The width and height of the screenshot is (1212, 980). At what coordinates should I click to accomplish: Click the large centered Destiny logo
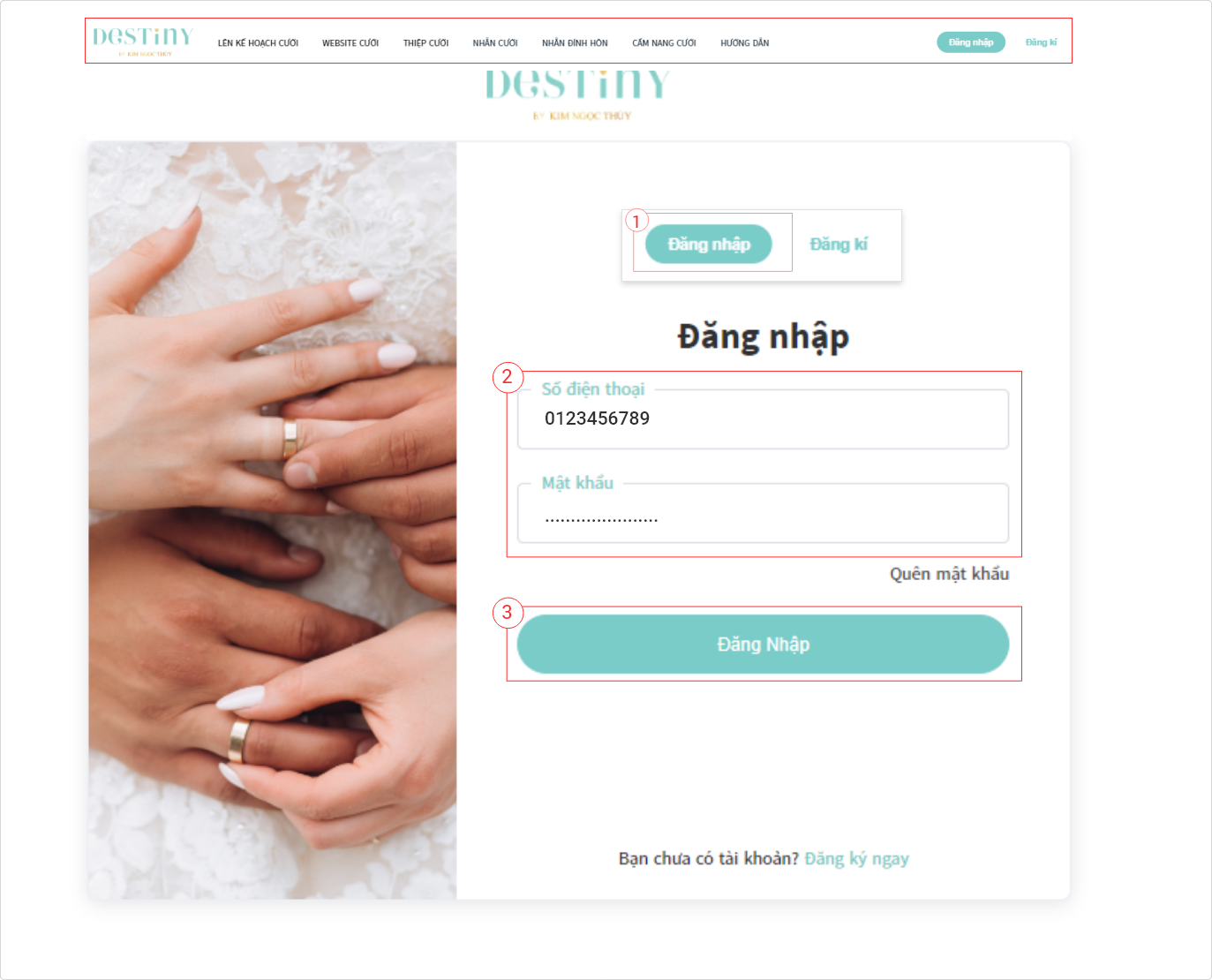[x=578, y=94]
